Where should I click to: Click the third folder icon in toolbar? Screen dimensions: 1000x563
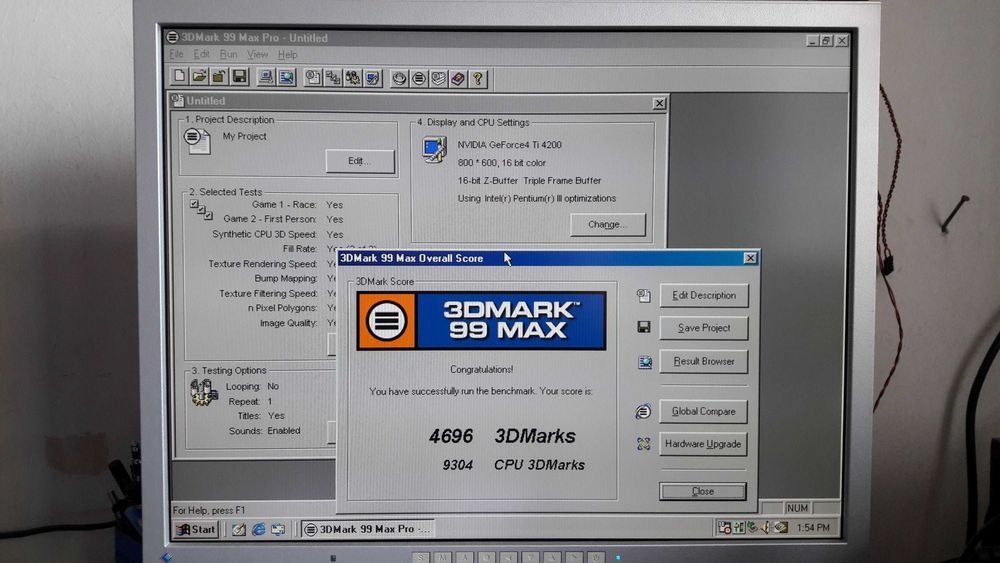pyautogui.click(x=219, y=77)
